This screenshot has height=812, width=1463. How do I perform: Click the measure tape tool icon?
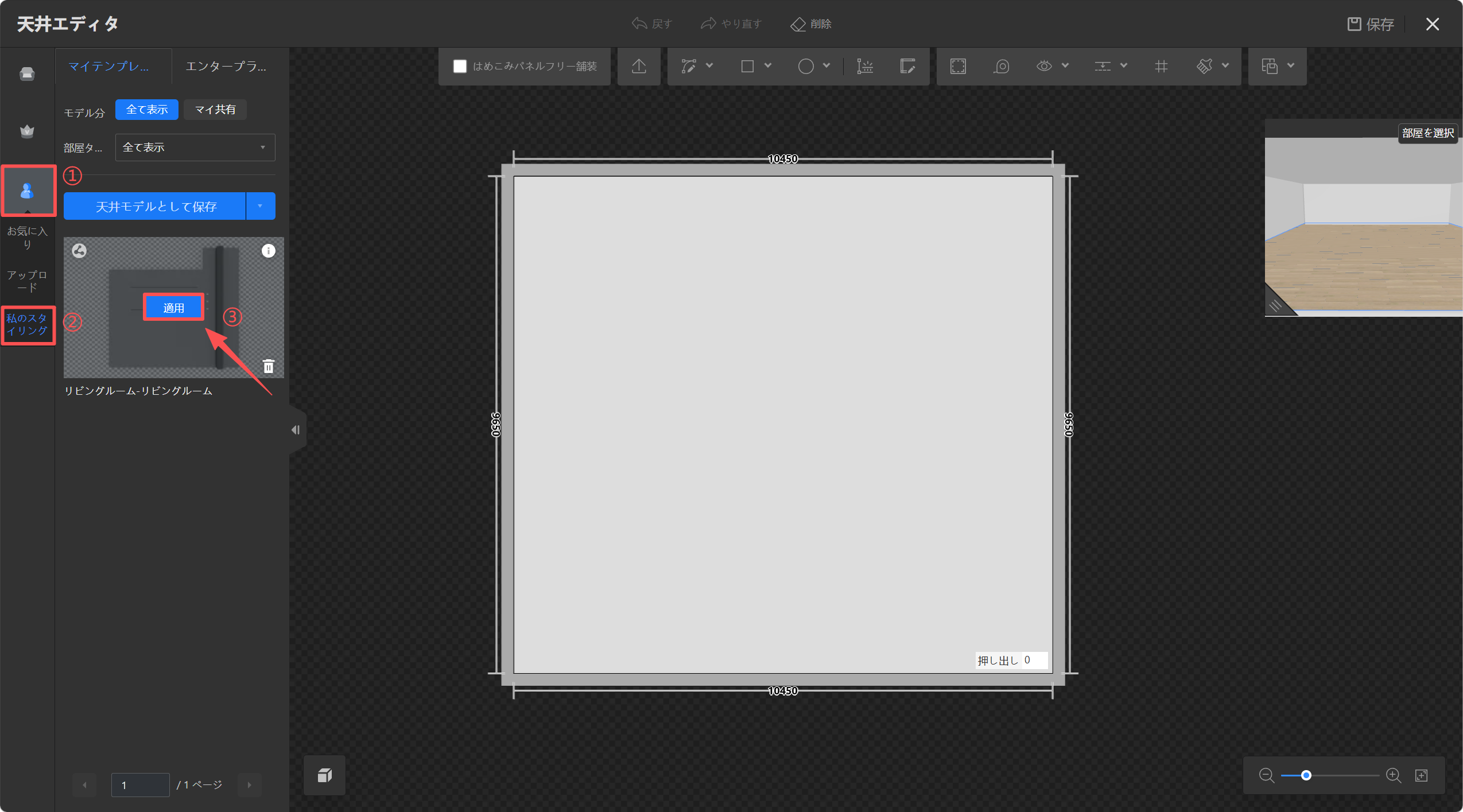click(1002, 67)
